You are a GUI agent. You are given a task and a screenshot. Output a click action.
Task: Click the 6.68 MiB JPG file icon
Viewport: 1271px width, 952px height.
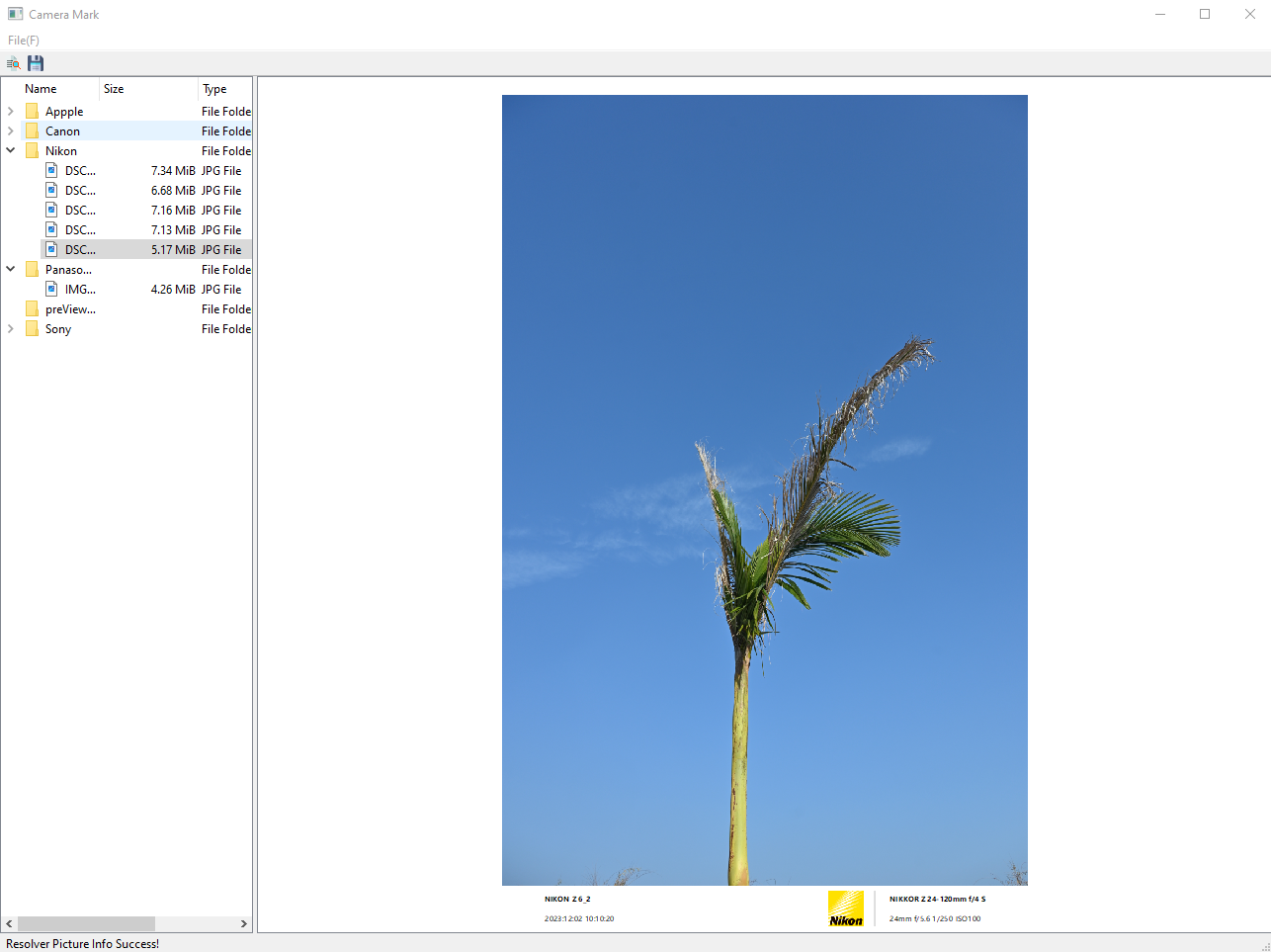click(51, 190)
